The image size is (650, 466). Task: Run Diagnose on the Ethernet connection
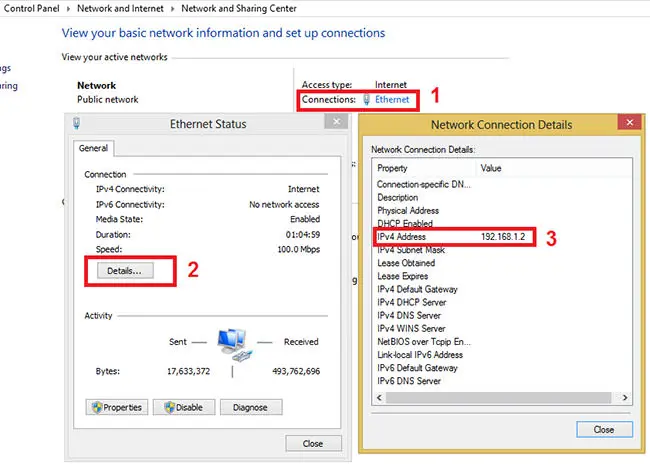coord(251,407)
